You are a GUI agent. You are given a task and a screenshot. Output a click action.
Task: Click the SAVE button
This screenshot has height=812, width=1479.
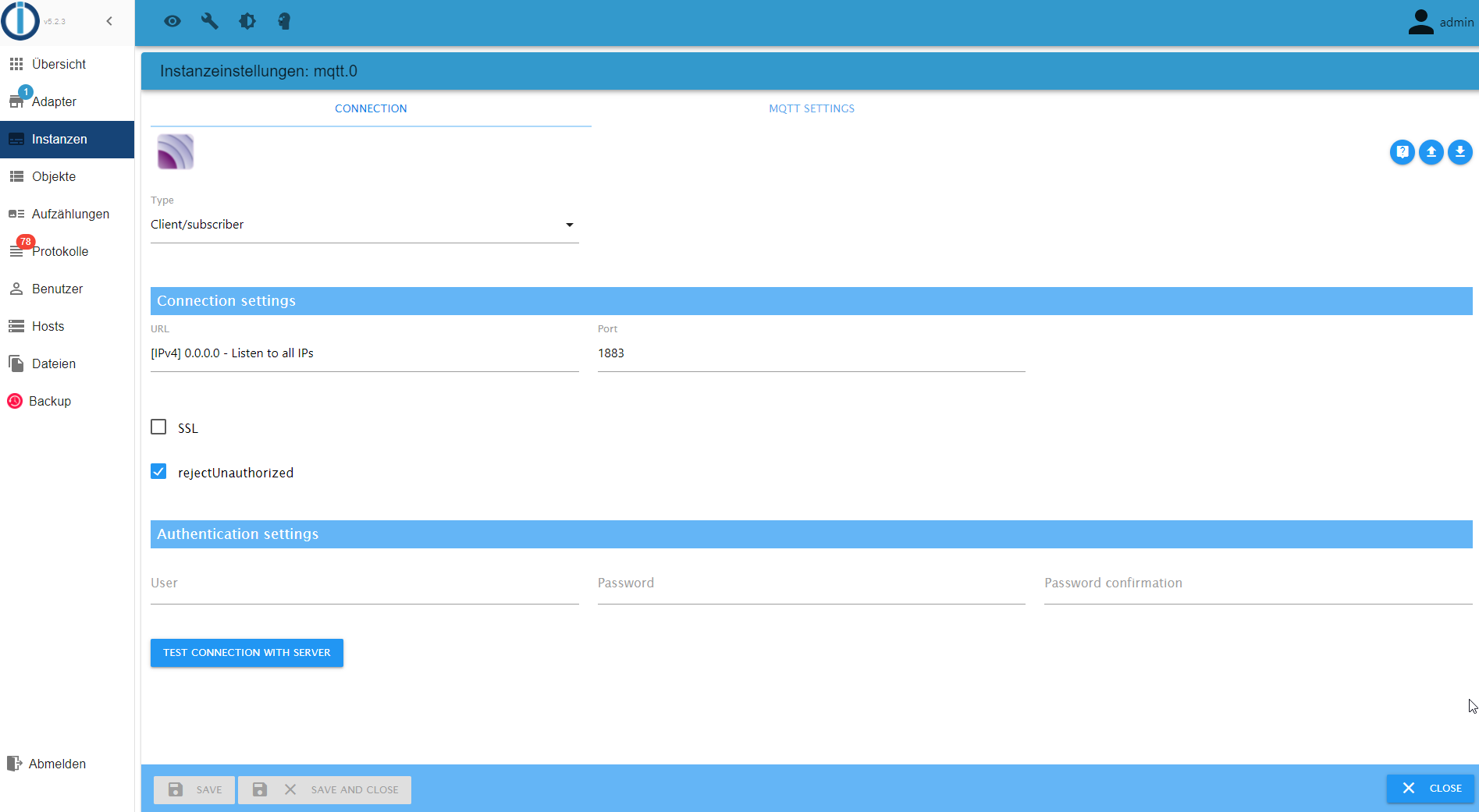tap(194, 789)
